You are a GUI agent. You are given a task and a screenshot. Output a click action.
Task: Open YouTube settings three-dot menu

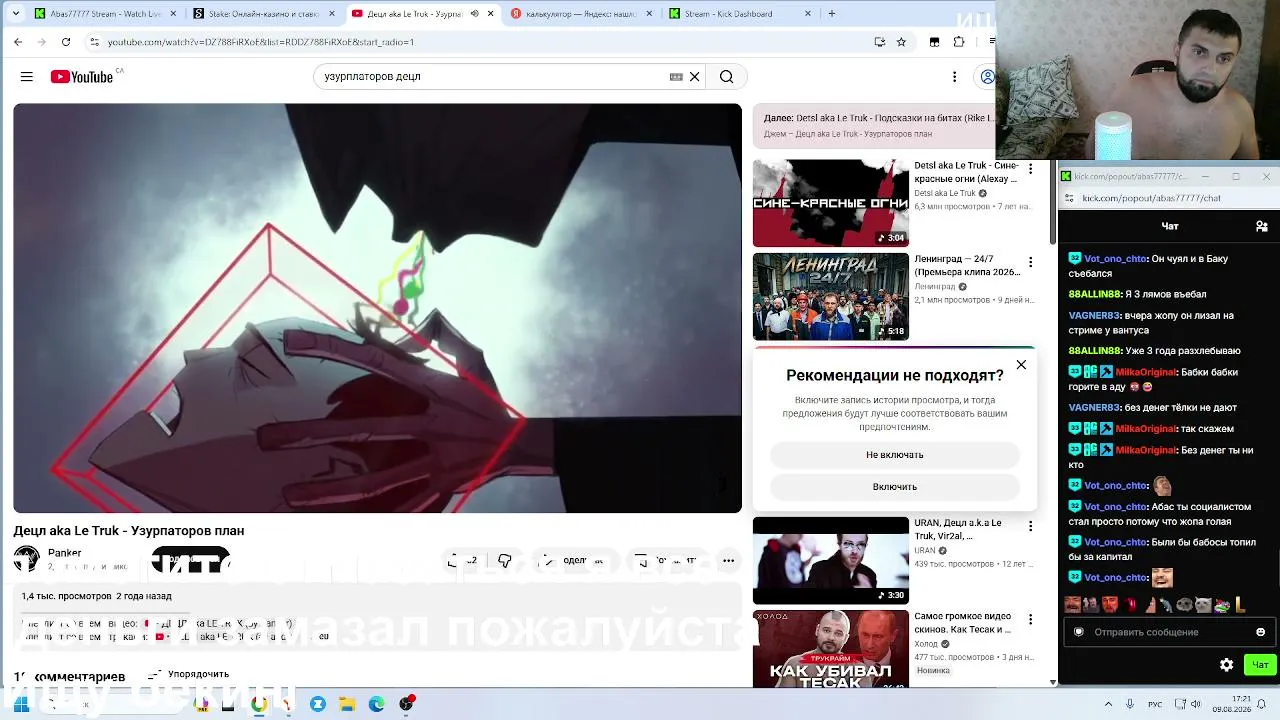955,77
